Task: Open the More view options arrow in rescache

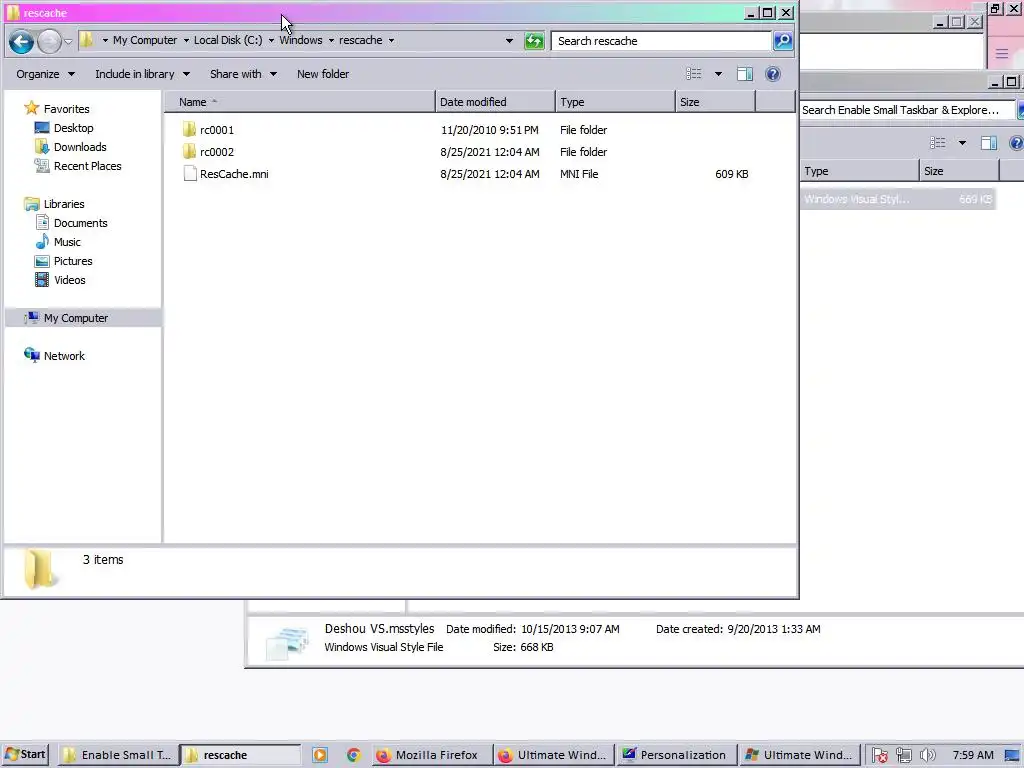Action: [x=718, y=74]
